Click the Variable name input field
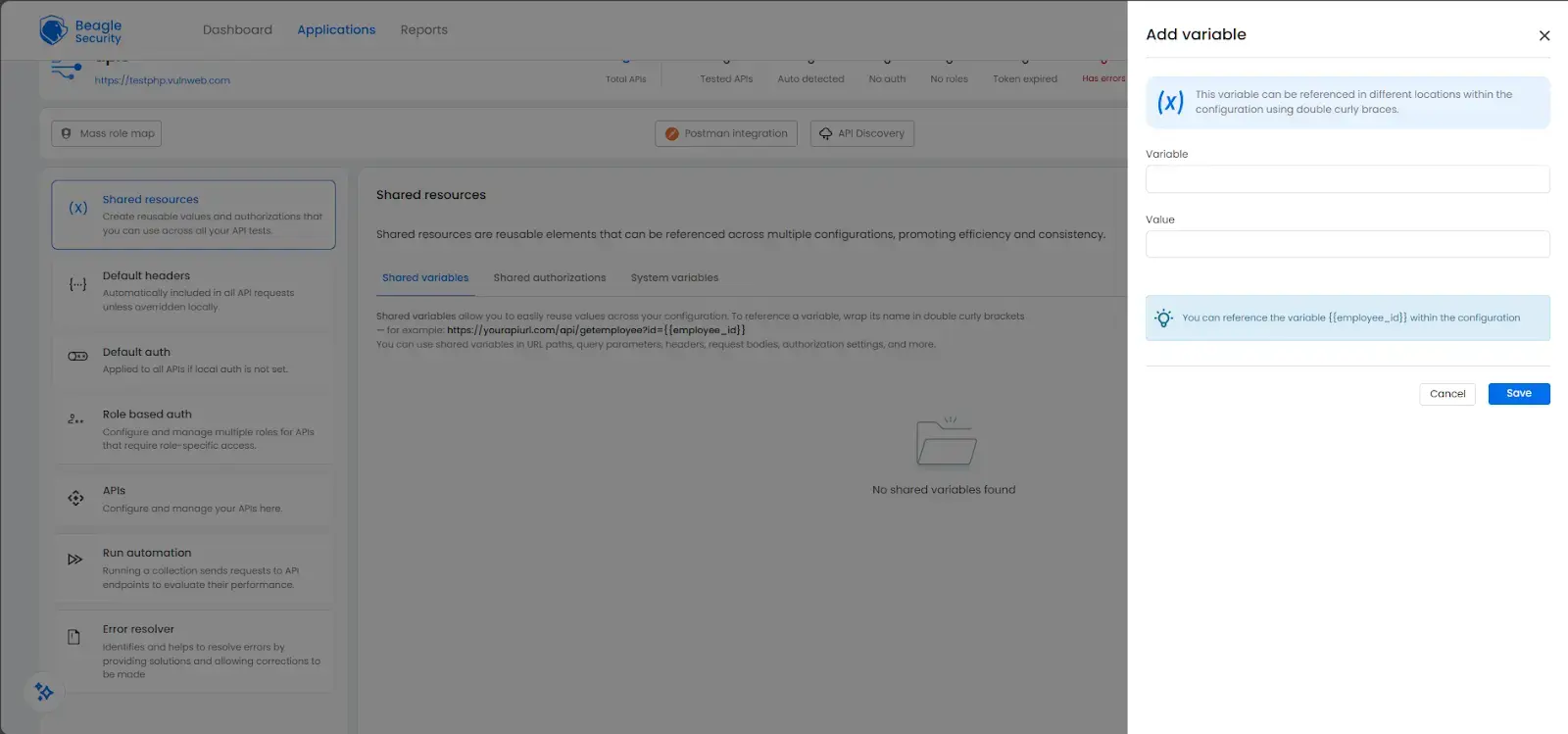The image size is (1568, 734). point(1347,179)
